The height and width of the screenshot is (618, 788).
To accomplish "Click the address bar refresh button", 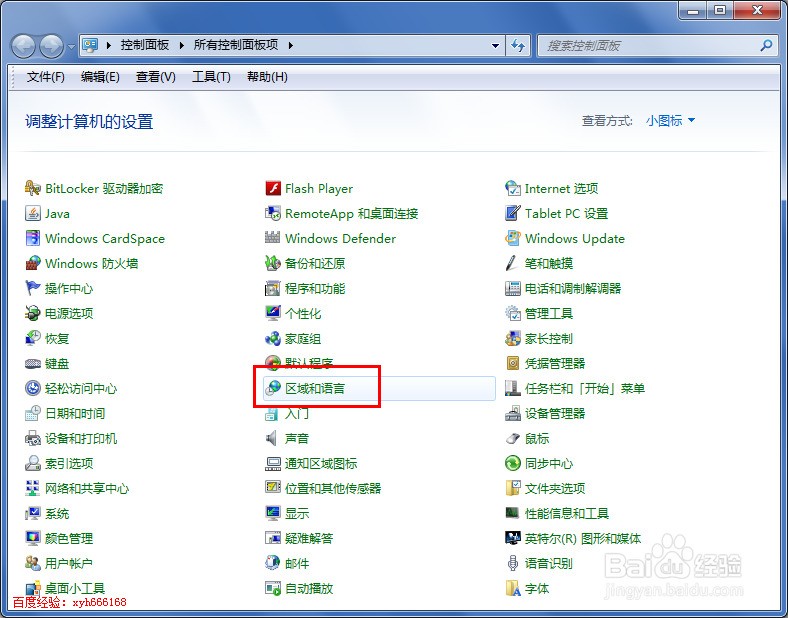I will coord(518,46).
